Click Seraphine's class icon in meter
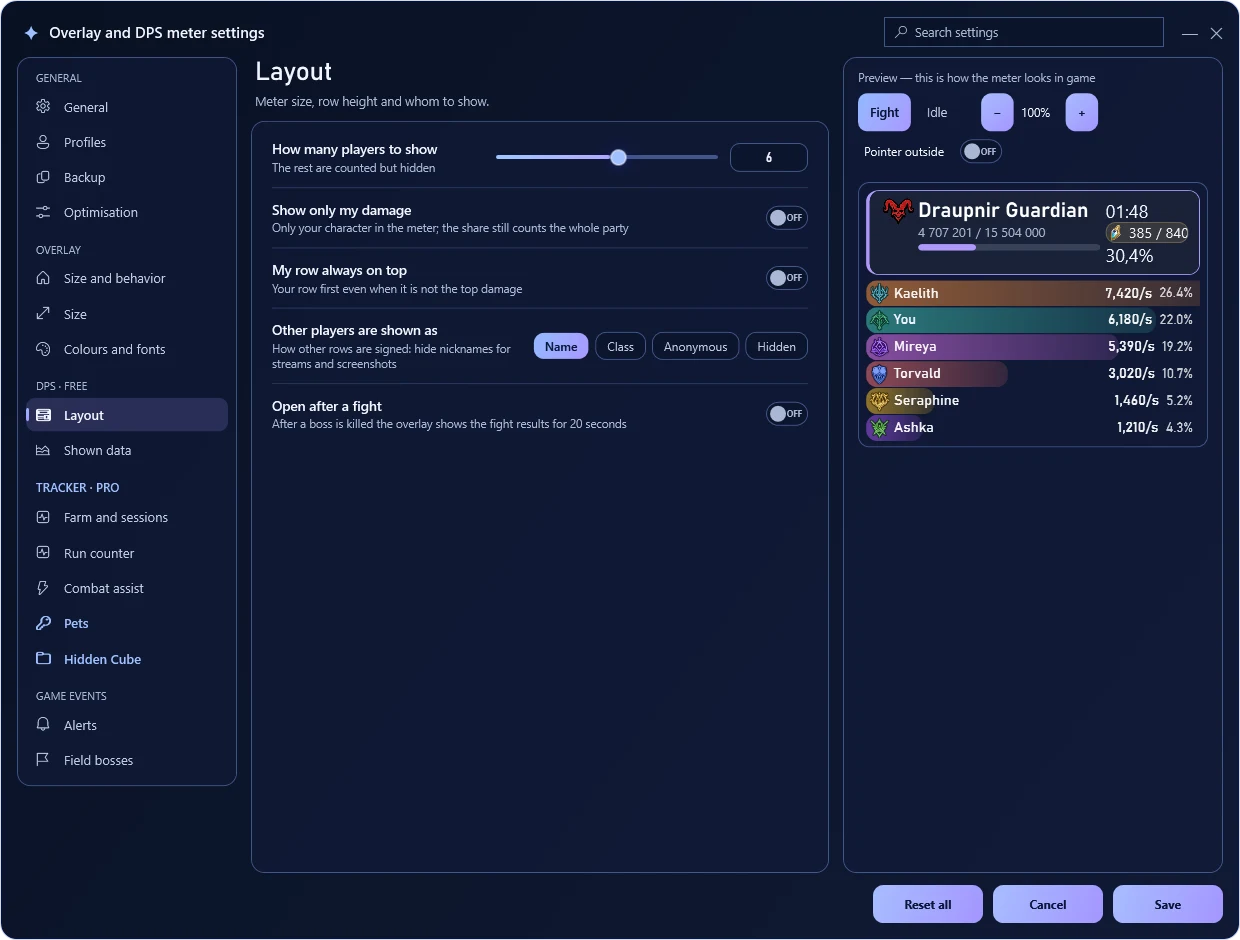The height and width of the screenshot is (940, 1240). click(879, 401)
